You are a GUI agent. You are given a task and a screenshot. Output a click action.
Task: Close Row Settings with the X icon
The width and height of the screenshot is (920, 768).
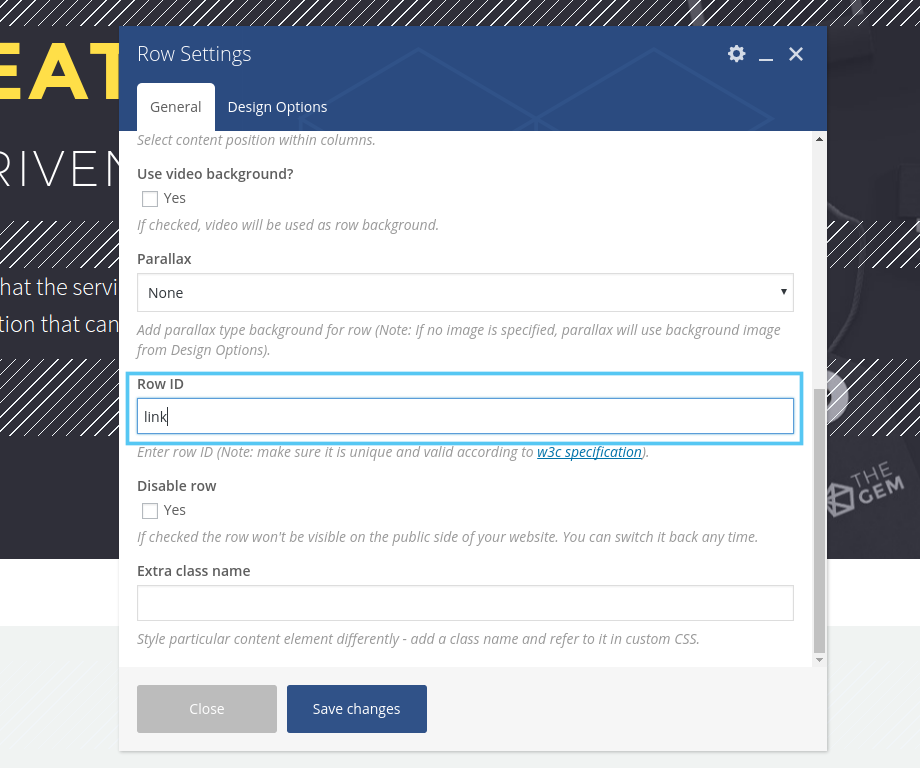click(796, 54)
